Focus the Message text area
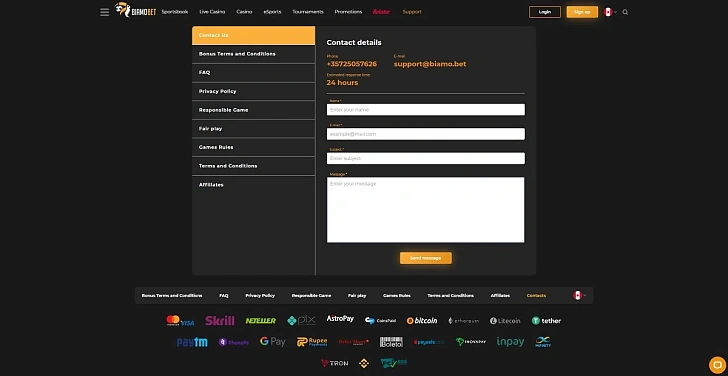728x376 pixels. coord(426,210)
